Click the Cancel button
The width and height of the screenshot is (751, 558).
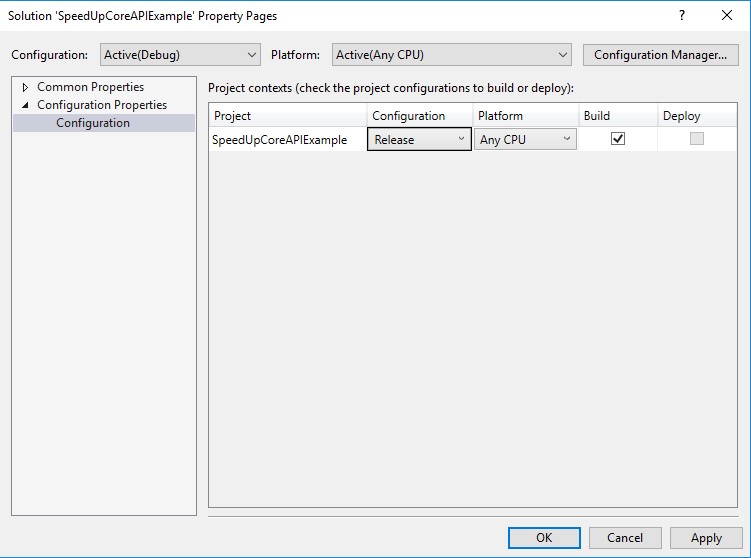point(625,538)
